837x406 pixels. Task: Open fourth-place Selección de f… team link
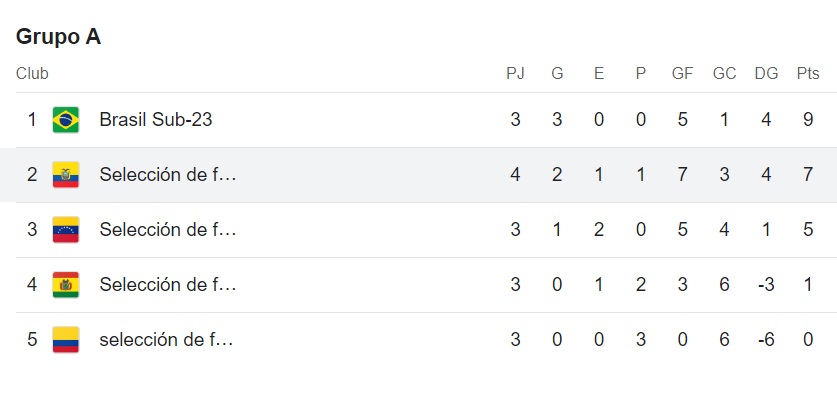tap(167, 285)
